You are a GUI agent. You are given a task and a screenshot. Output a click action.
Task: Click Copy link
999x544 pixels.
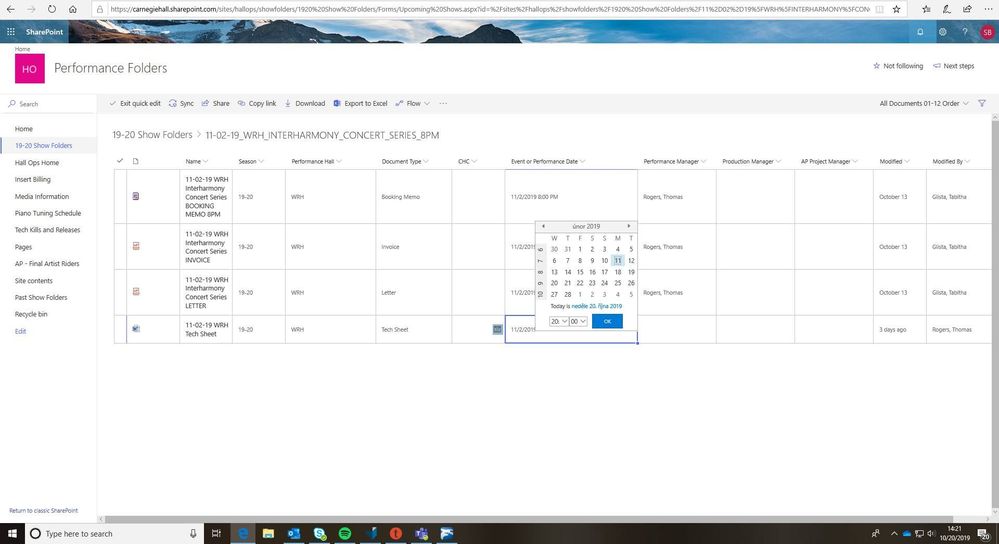(x=257, y=103)
